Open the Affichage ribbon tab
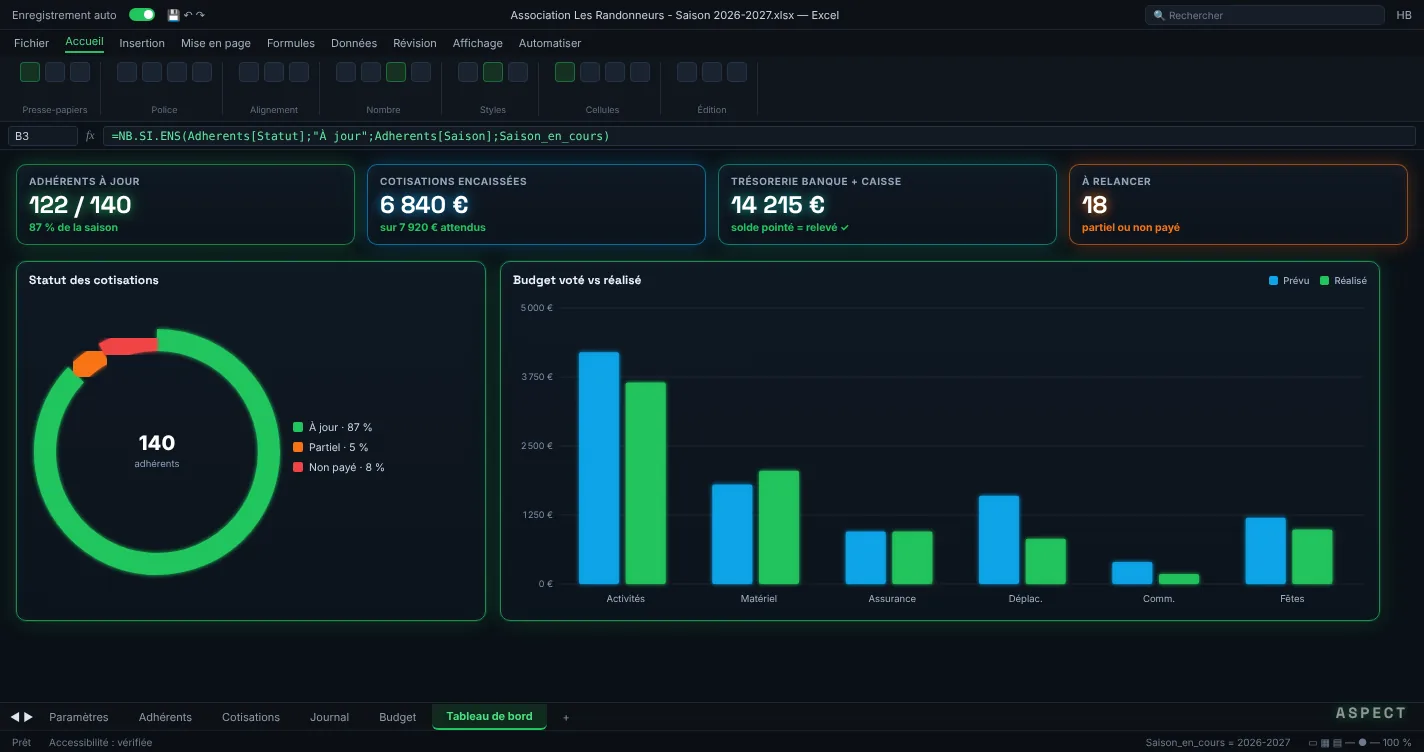The image size is (1424, 752). (x=478, y=43)
